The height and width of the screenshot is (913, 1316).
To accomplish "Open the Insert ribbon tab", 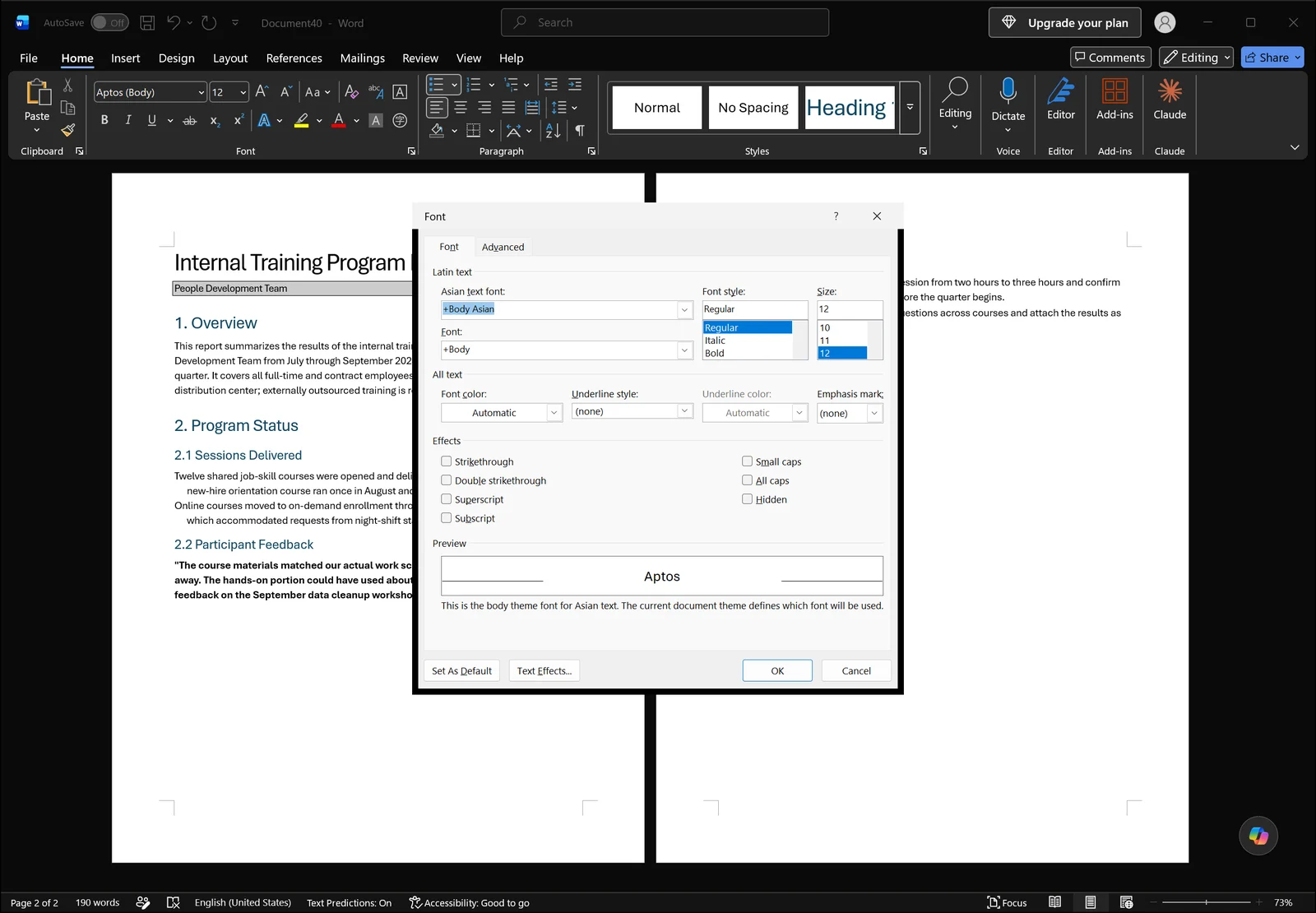I will pos(125,58).
